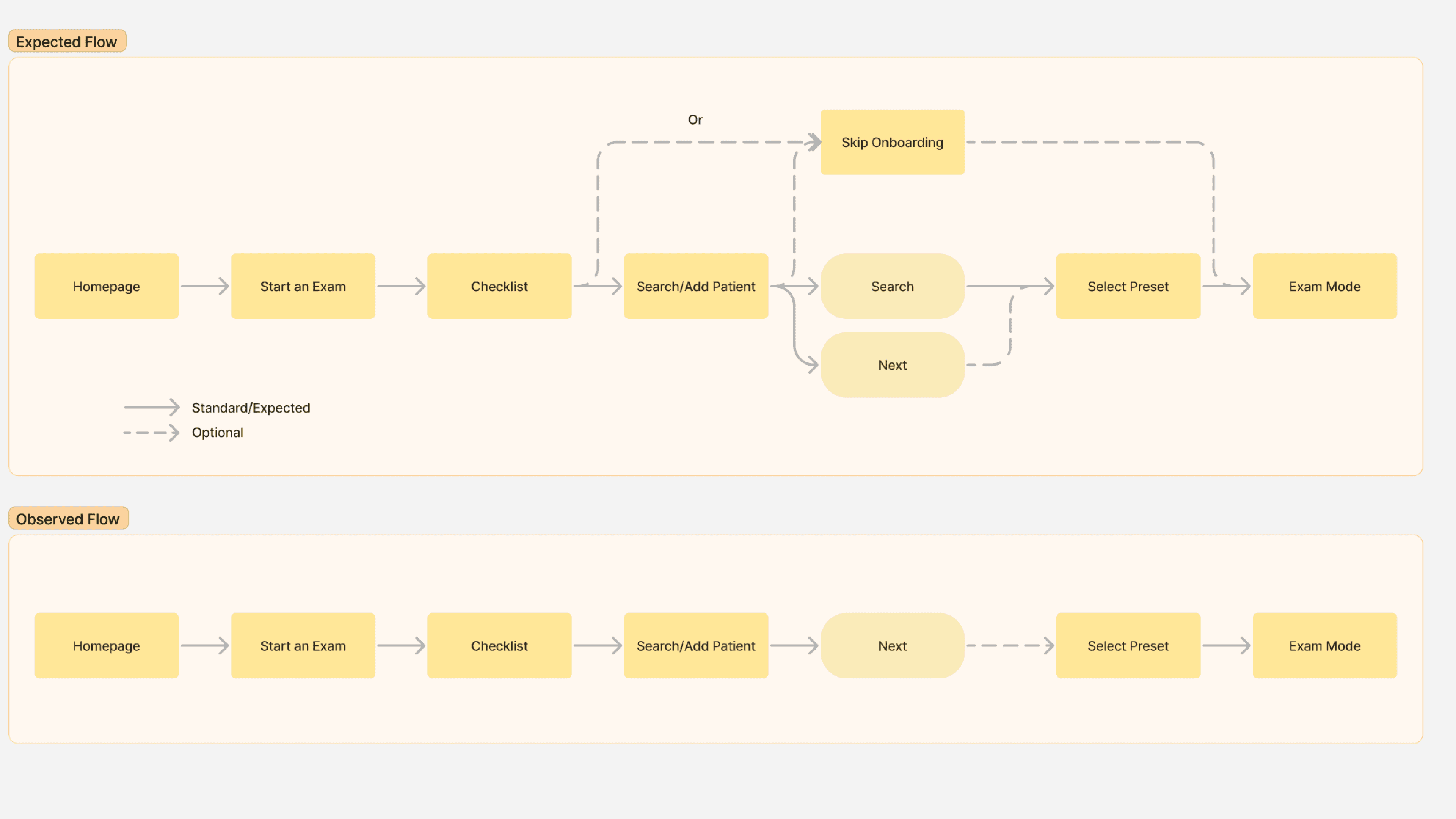This screenshot has width=1456, height=819.
Task: Select arrow from Start an Exam to Checklist in Observed Flow
Action: [401, 645]
